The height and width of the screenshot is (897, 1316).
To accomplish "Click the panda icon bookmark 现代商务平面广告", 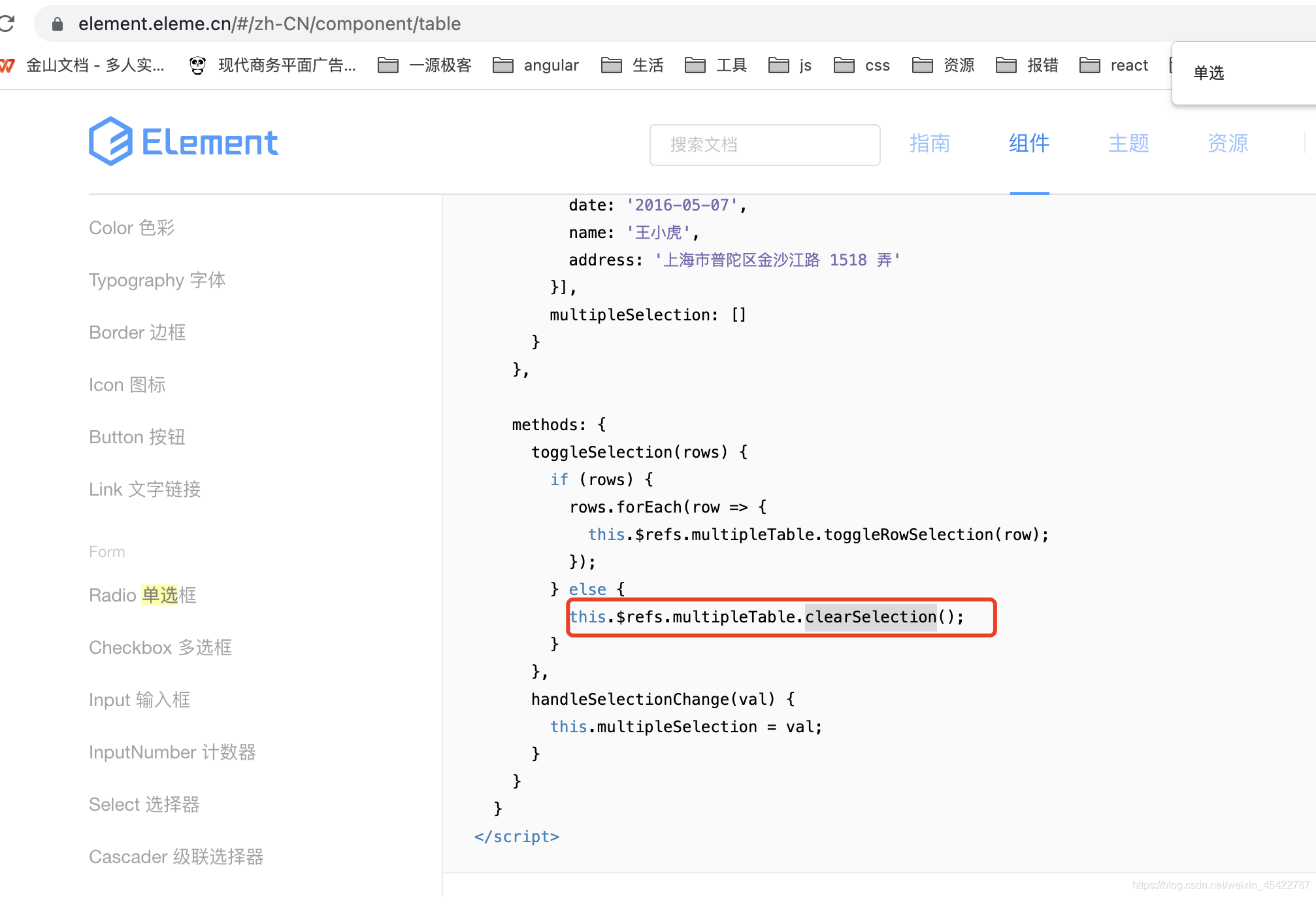I will pos(273,65).
